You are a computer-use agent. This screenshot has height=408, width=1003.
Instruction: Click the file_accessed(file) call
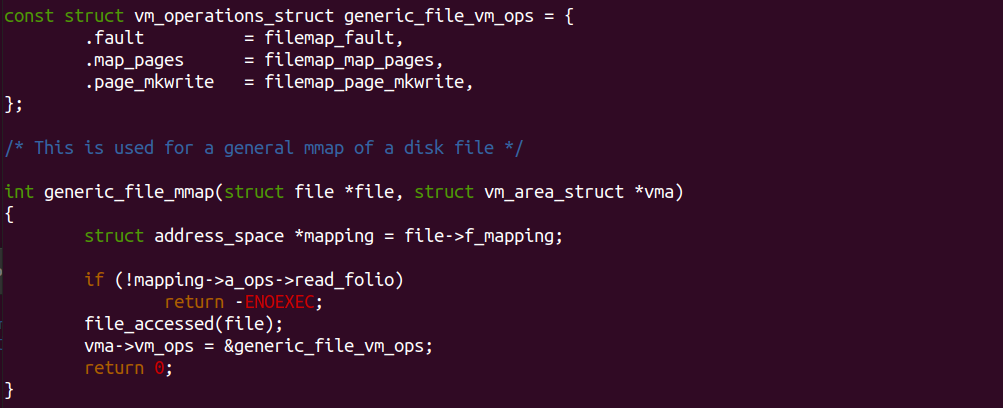click(x=184, y=324)
